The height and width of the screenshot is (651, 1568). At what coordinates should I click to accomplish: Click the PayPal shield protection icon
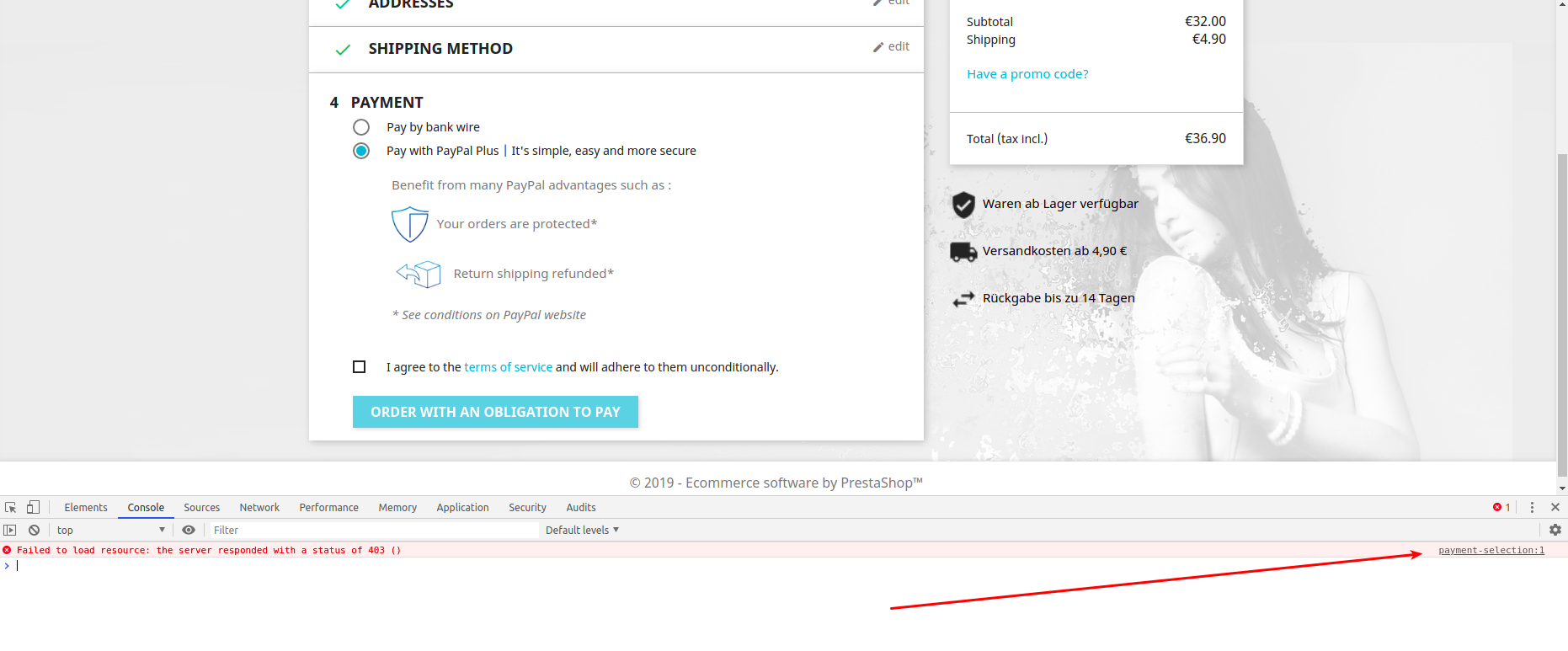pyautogui.click(x=410, y=224)
